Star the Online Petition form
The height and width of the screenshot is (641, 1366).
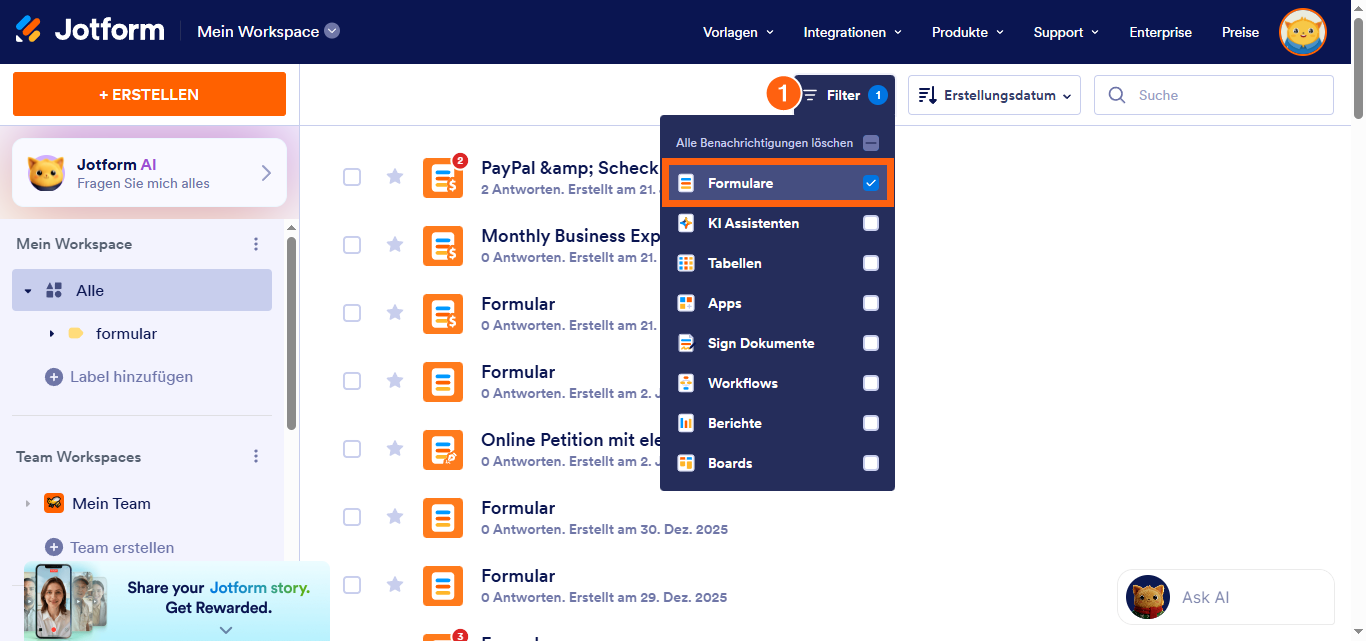pos(395,449)
